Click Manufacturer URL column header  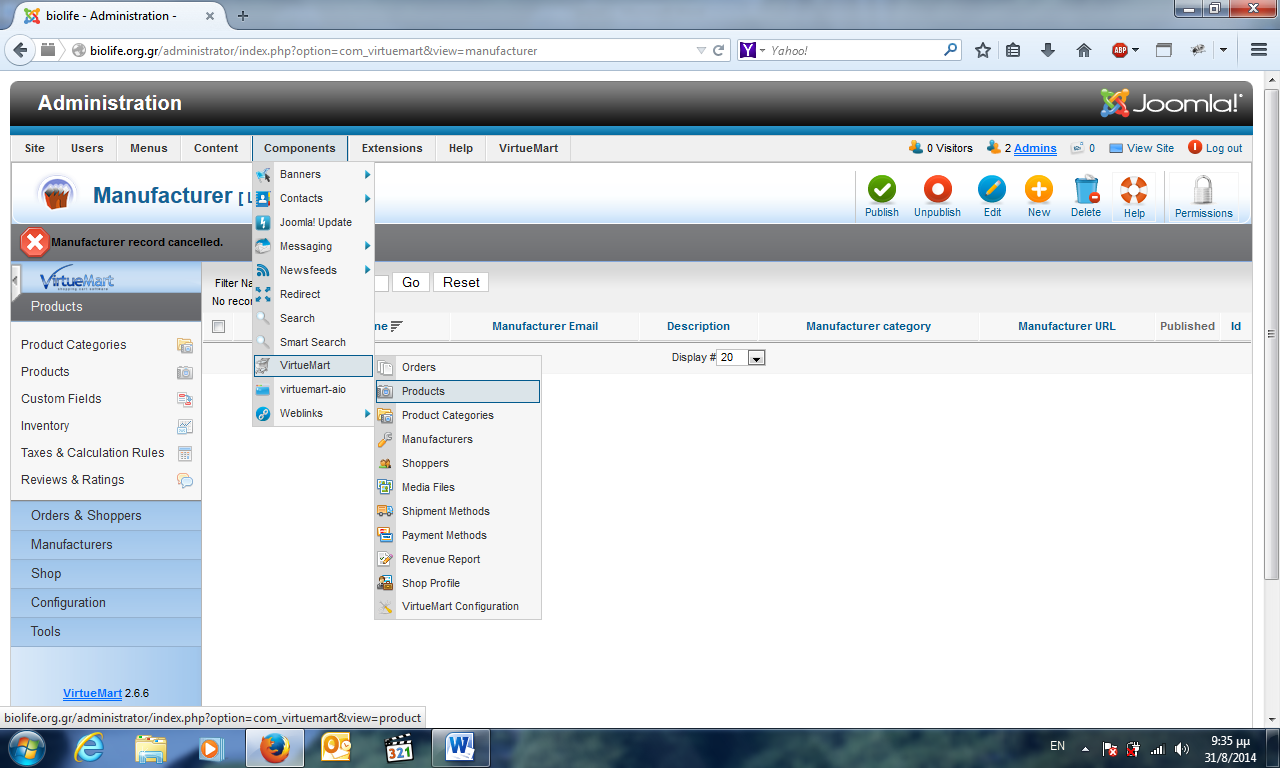(x=1066, y=326)
